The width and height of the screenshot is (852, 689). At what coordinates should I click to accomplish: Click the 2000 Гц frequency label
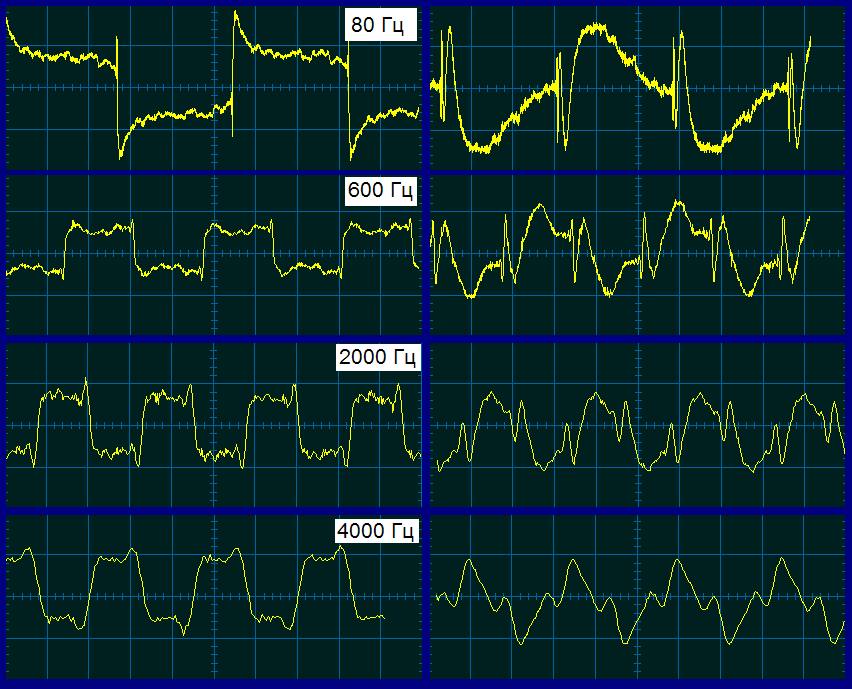(x=377, y=356)
